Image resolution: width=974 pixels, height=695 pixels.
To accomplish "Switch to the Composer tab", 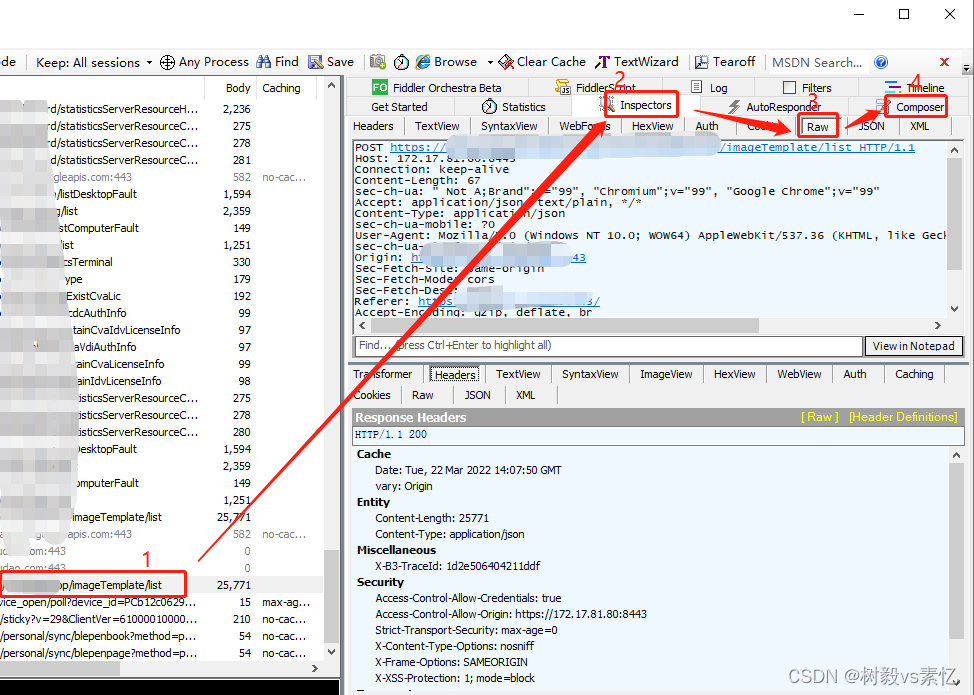I will tap(915, 107).
